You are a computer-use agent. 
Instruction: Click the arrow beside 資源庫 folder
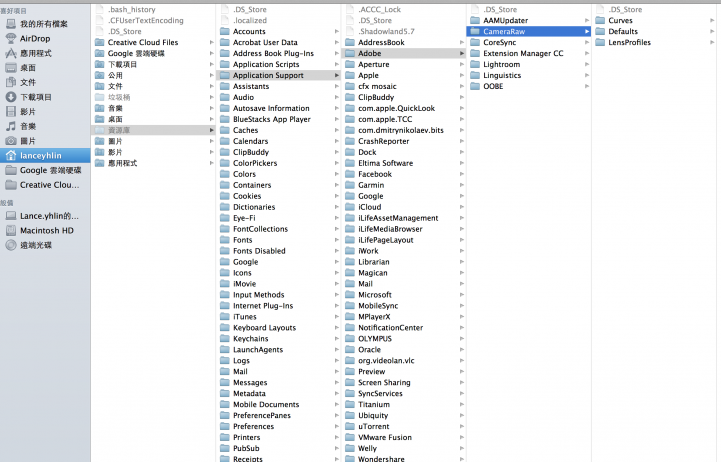click(x=212, y=130)
